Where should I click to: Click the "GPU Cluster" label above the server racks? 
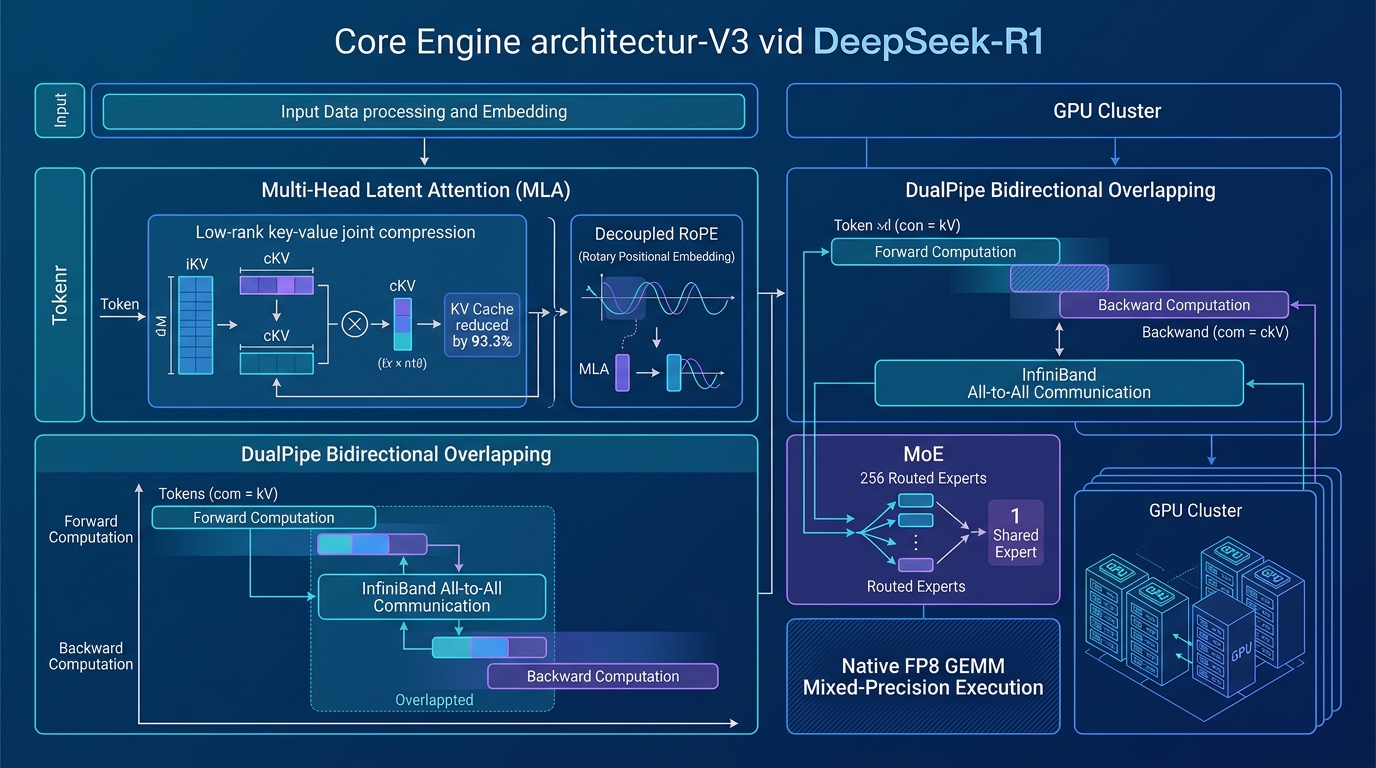1194,510
